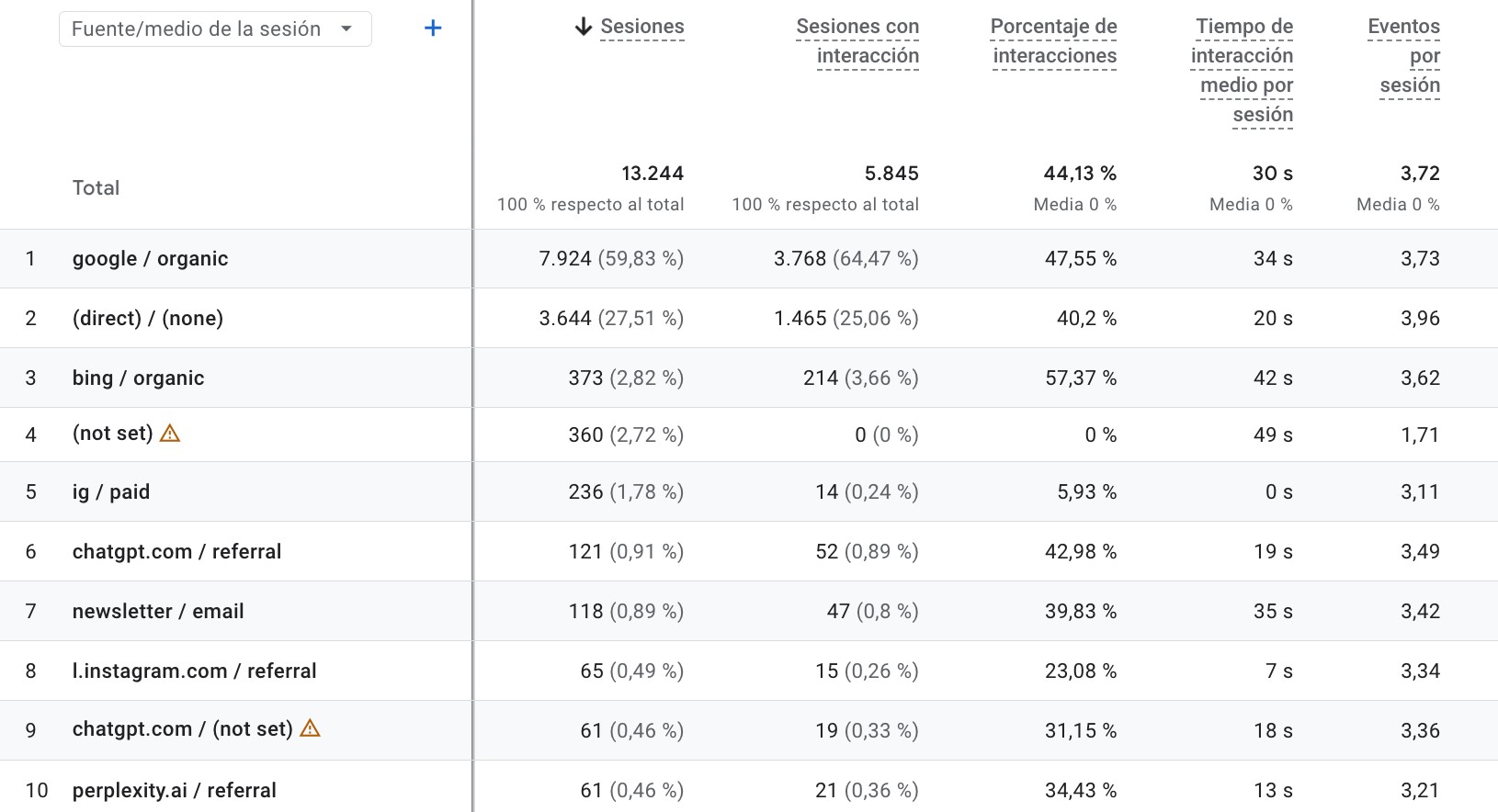
Task: Click Eventos por sesión column header
Action: (1405, 55)
